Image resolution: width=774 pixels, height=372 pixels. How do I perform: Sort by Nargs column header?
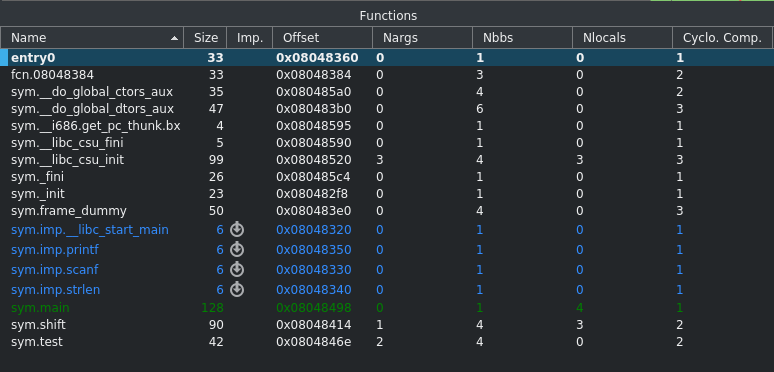pyautogui.click(x=422, y=37)
